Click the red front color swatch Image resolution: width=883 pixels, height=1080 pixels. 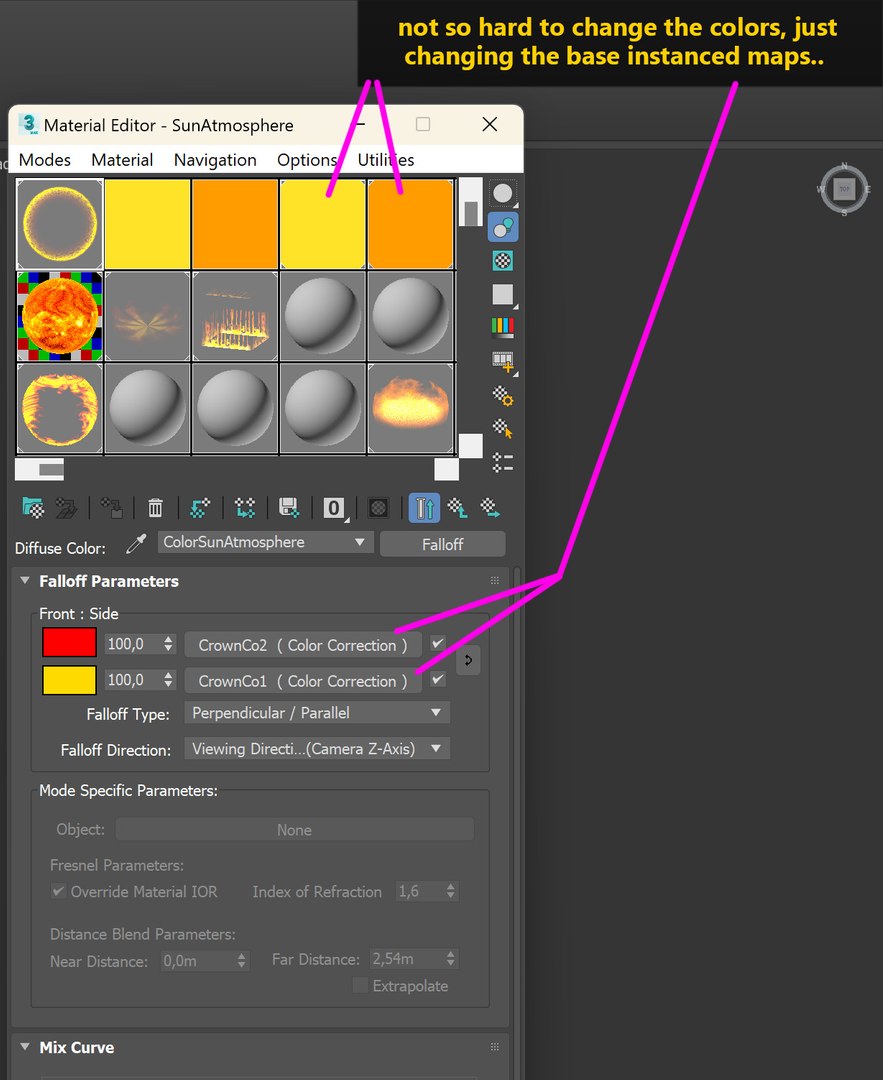[x=69, y=643]
